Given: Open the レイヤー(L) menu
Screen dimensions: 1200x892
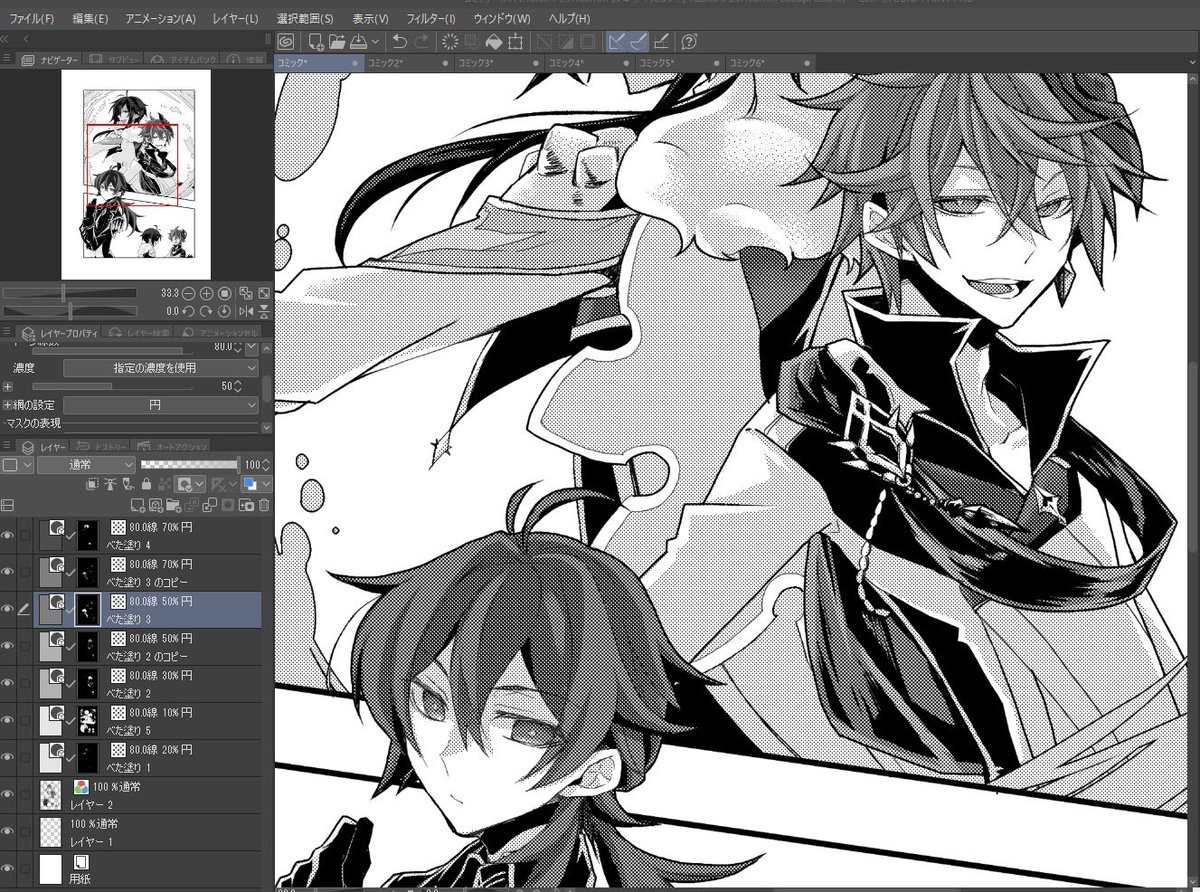Looking at the screenshot, I should (233, 19).
